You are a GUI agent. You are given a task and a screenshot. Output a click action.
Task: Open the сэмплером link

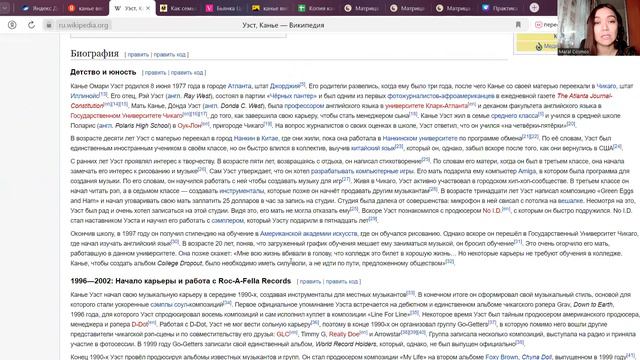[227, 220]
